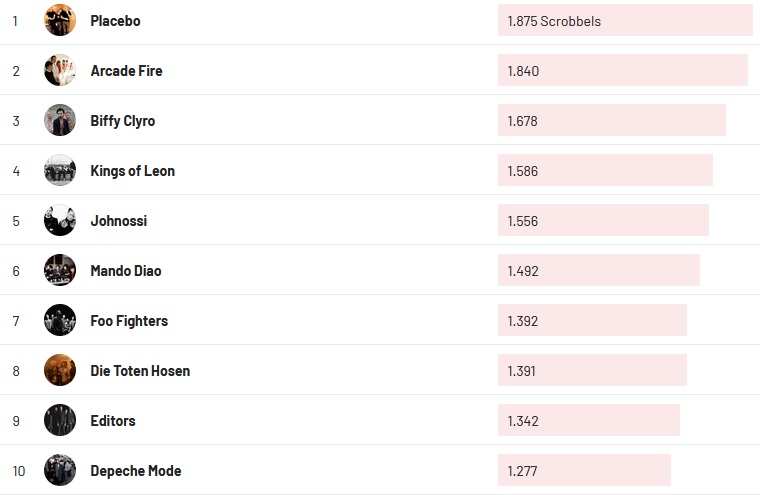Click the Biffy Clyro name link

(x=122, y=121)
